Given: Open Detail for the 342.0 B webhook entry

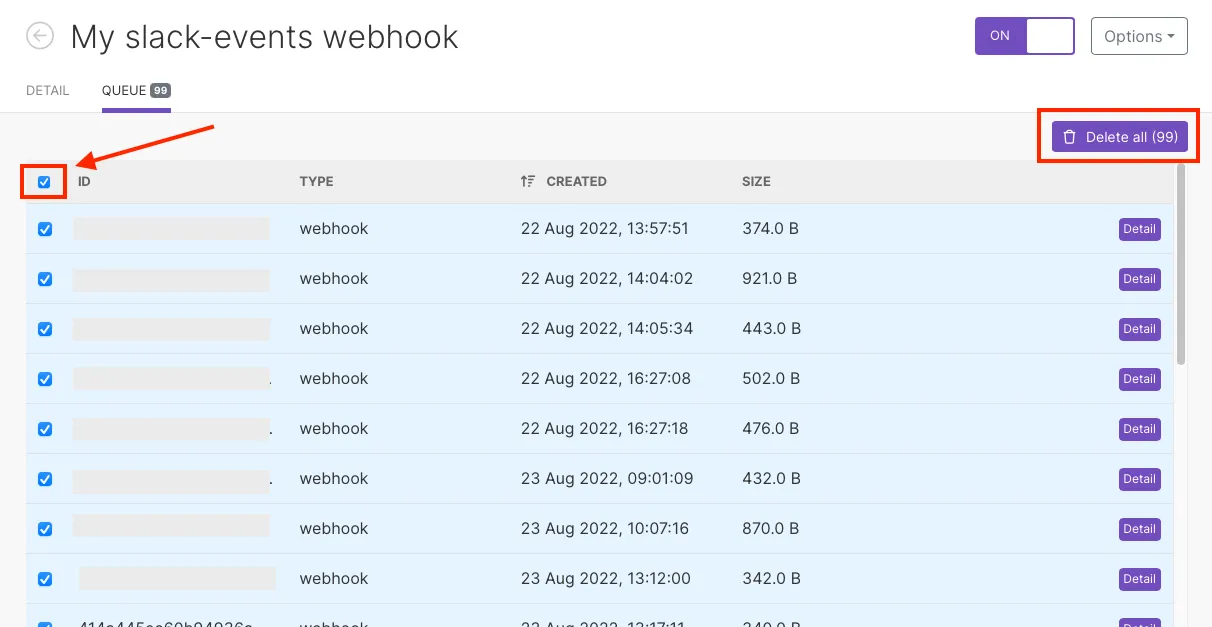Looking at the screenshot, I should [x=1139, y=579].
